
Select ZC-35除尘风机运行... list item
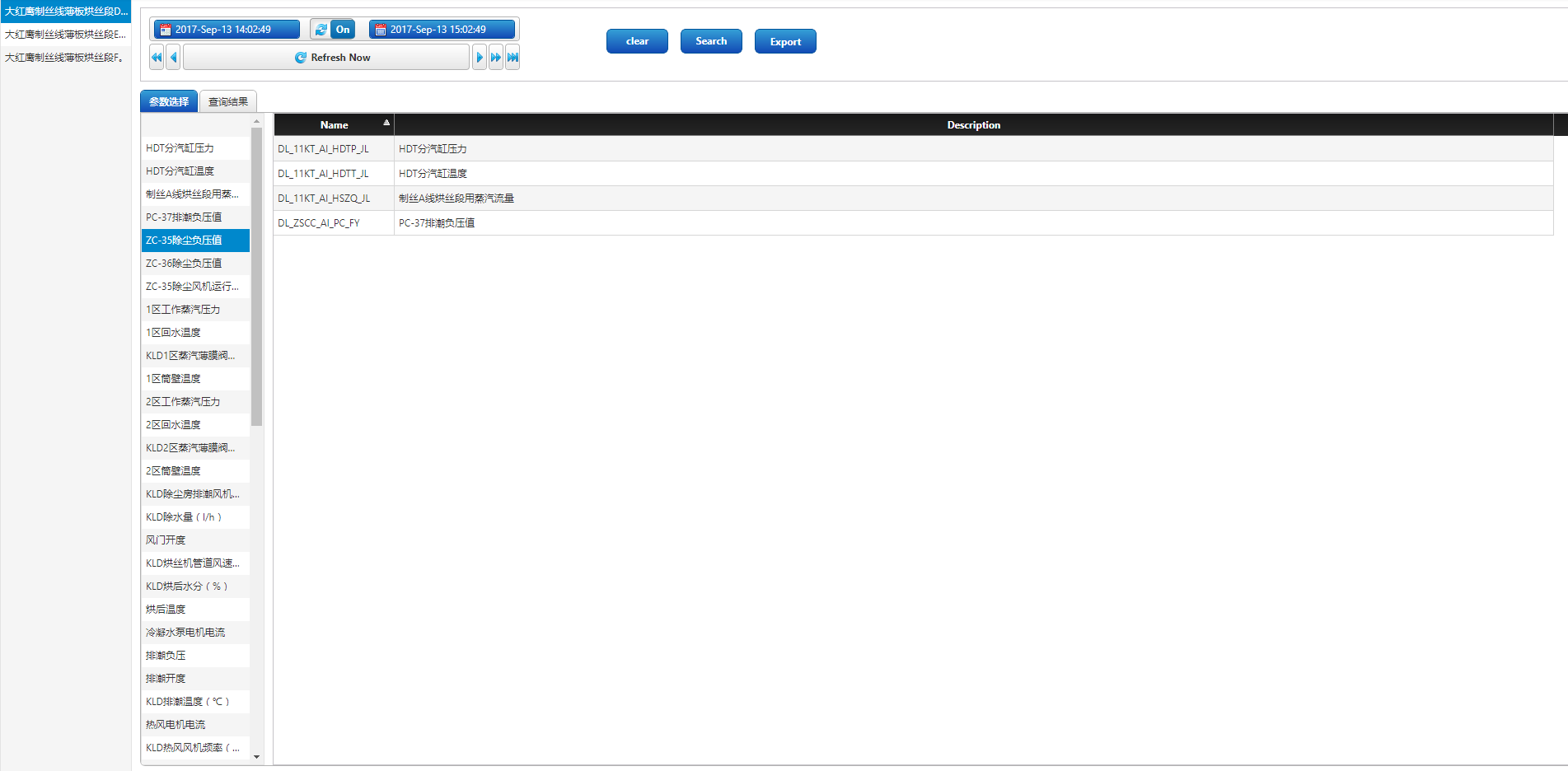[x=195, y=287]
